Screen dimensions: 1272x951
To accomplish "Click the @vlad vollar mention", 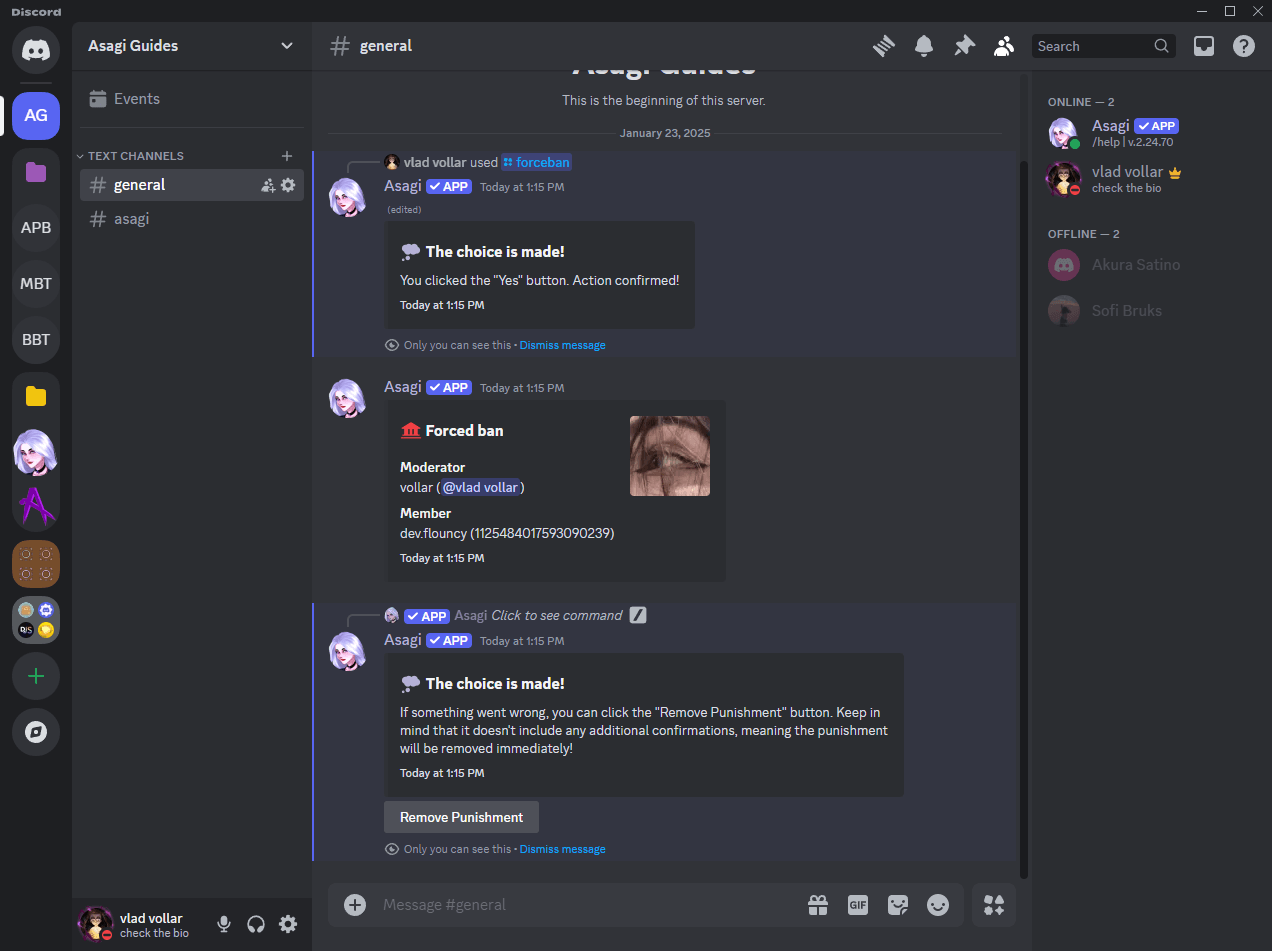I will click(480, 487).
